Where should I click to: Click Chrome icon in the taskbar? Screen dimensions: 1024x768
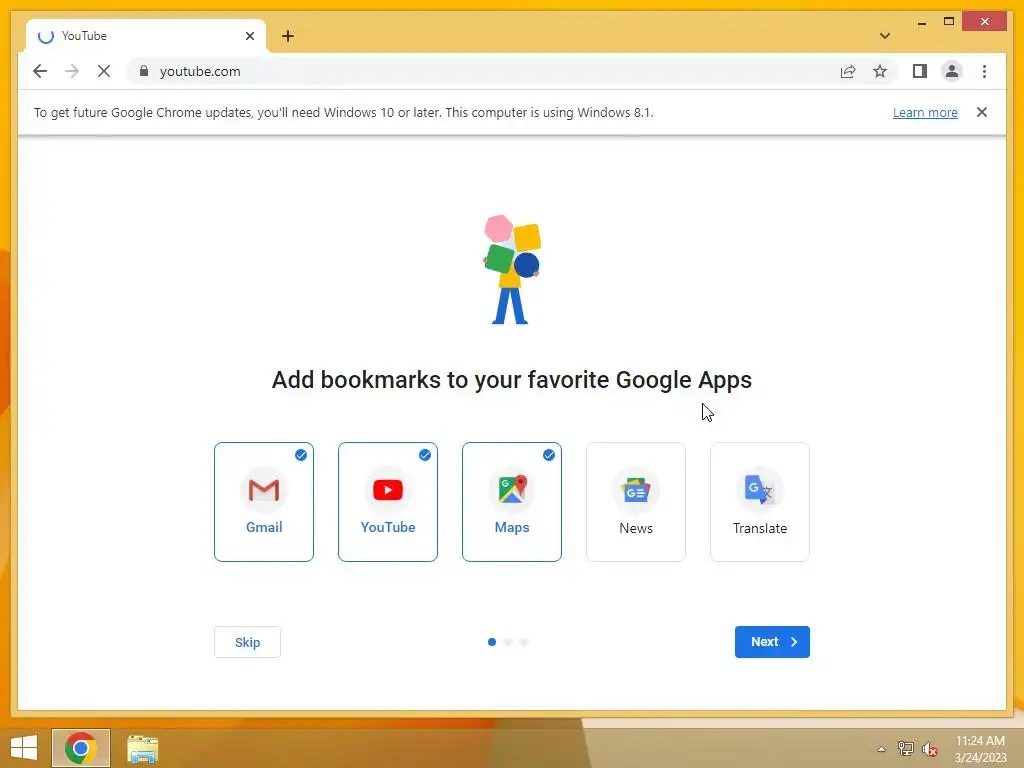81,748
